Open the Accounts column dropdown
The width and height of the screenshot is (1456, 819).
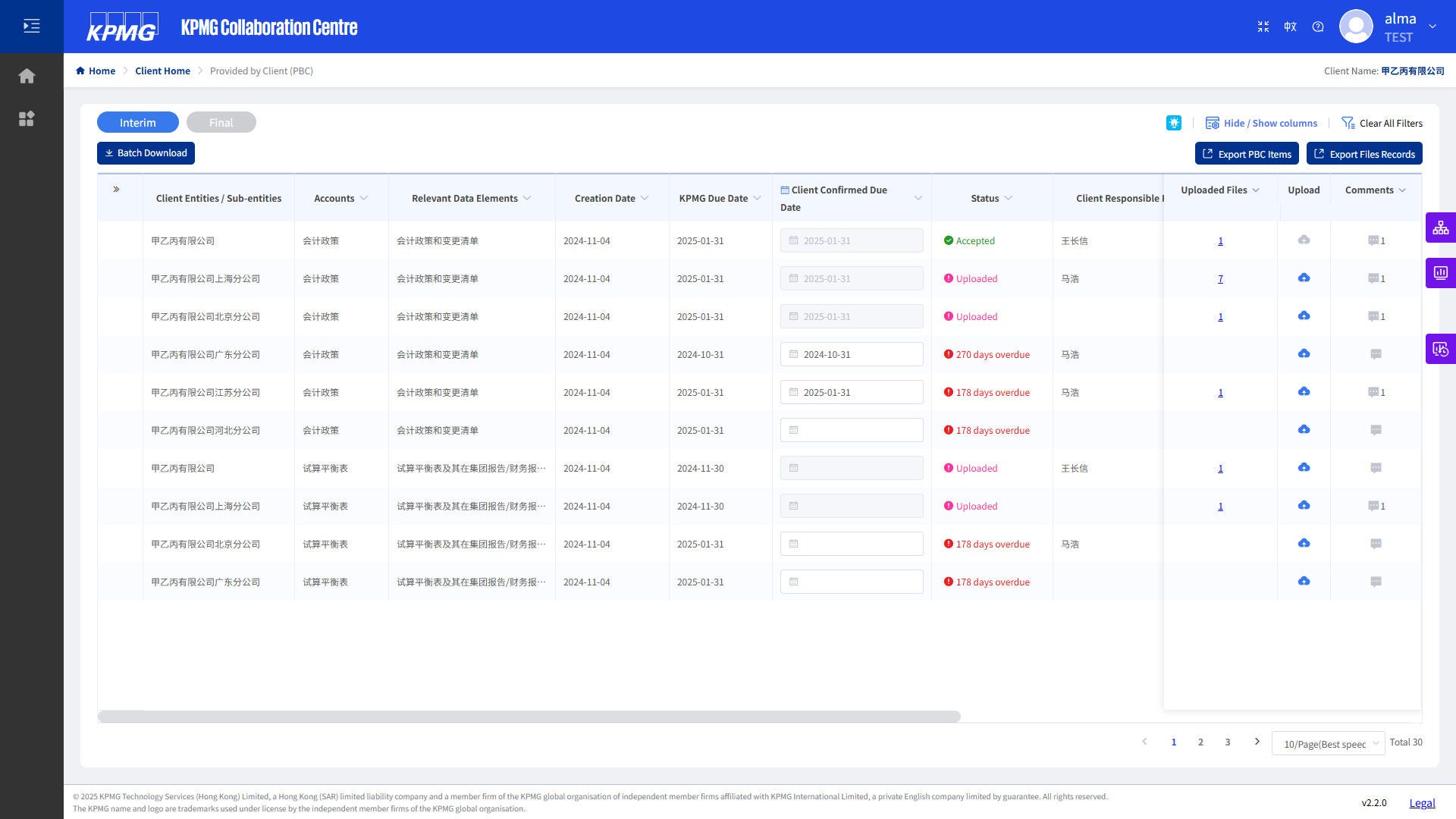point(364,198)
